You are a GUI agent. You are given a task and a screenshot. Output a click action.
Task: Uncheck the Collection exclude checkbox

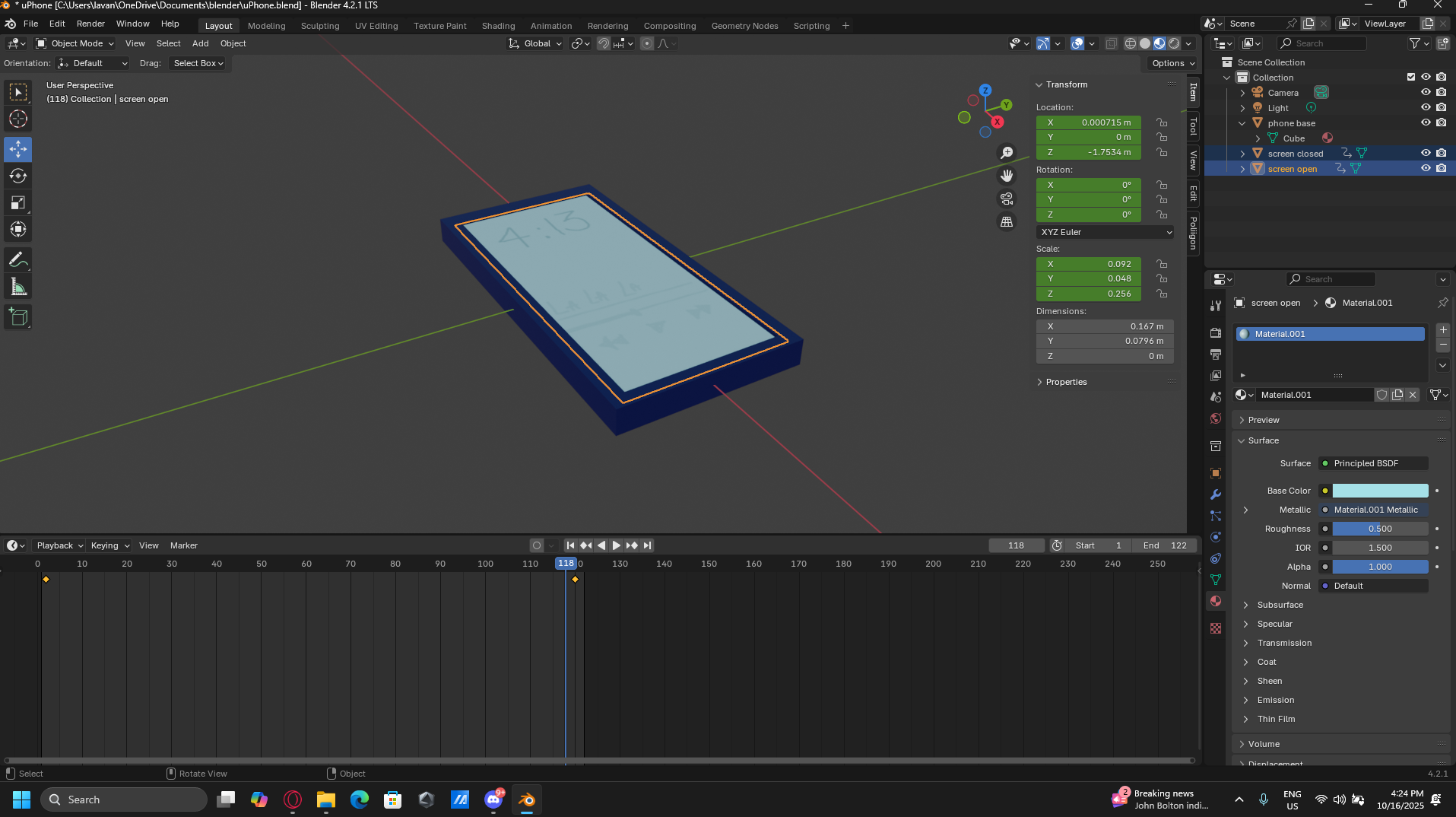pyautogui.click(x=1411, y=78)
